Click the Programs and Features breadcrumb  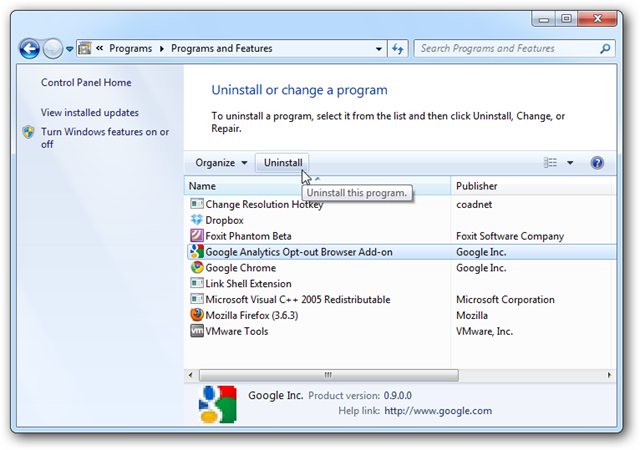(x=221, y=48)
